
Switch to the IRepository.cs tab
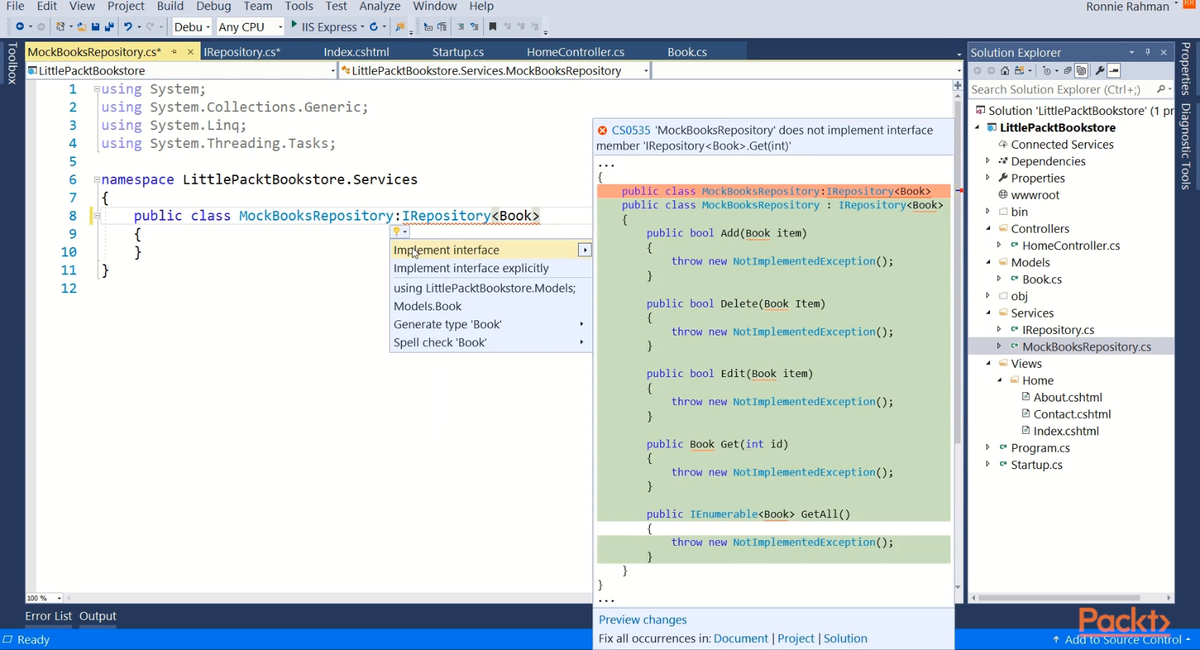pos(242,52)
